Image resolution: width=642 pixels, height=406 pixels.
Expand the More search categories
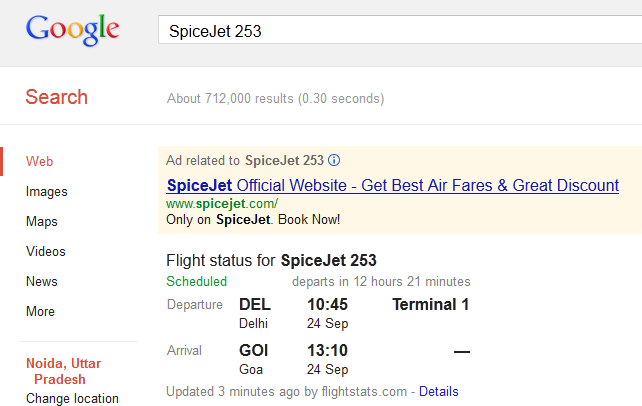(40, 311)
